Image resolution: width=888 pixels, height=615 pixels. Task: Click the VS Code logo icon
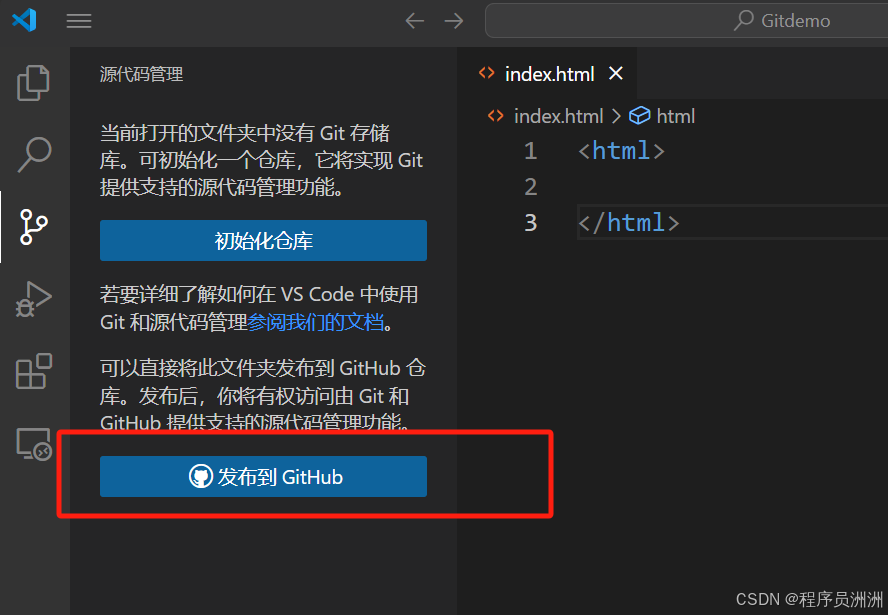(x=24, y=20)
